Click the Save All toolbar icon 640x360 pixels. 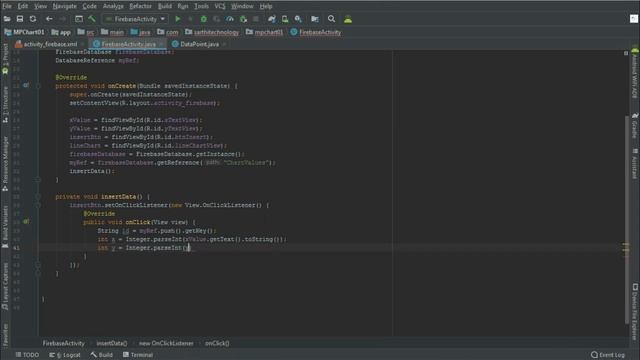[x=20, y=19]
